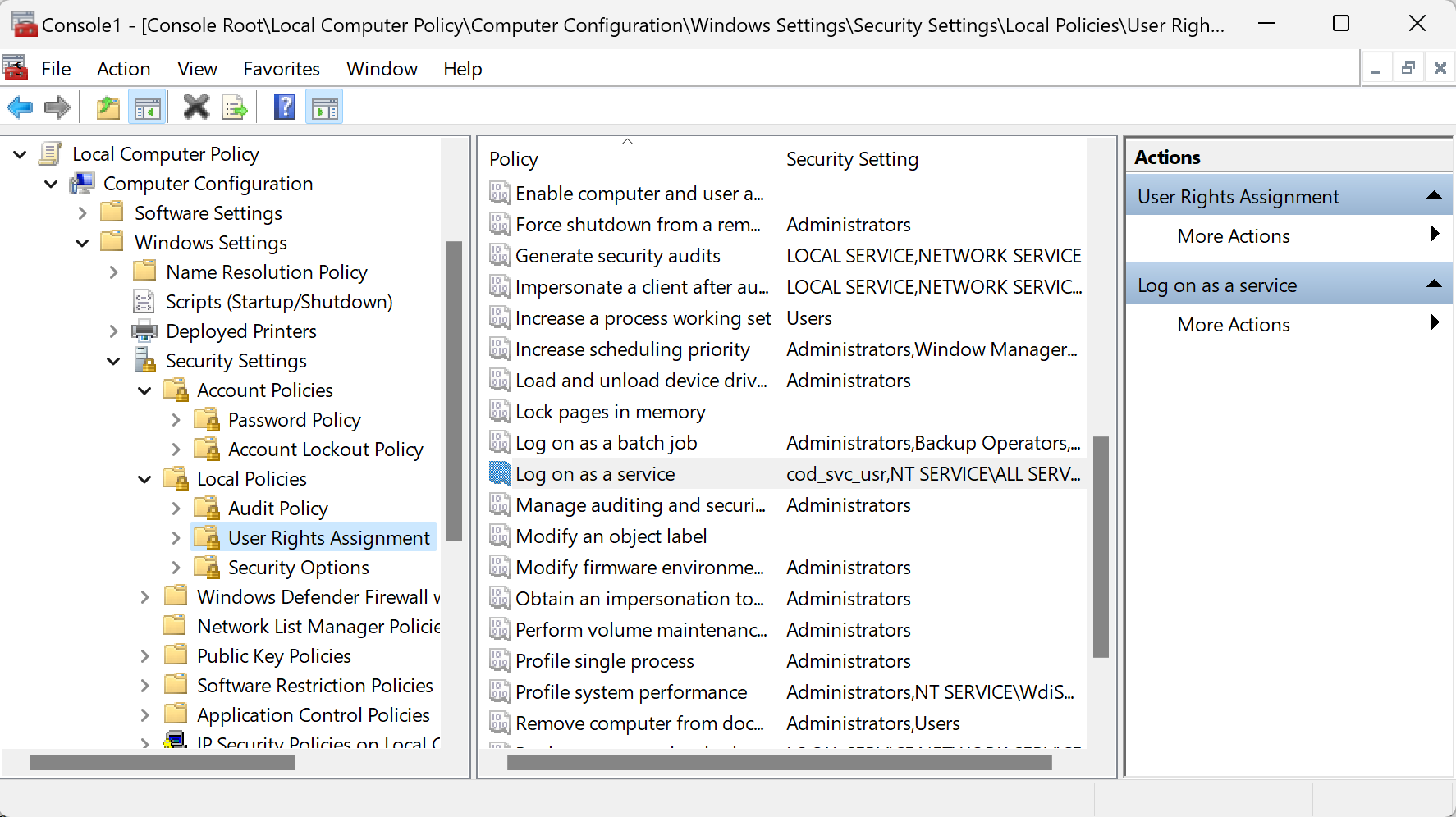Open the Favorites menu
1456x817 pixels.
[281, 69]
